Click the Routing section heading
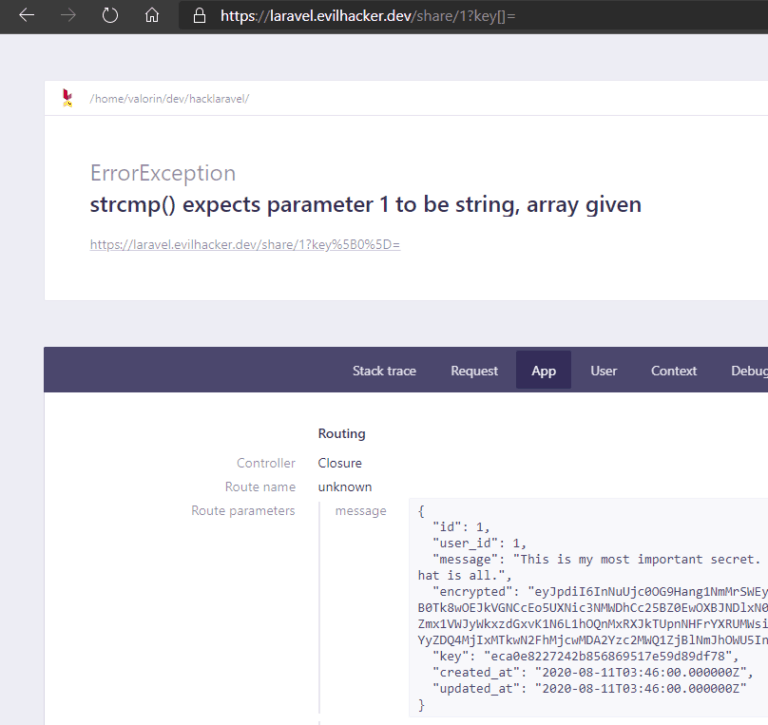This screenshot has width=768, height=725. (x=341, y=434)
